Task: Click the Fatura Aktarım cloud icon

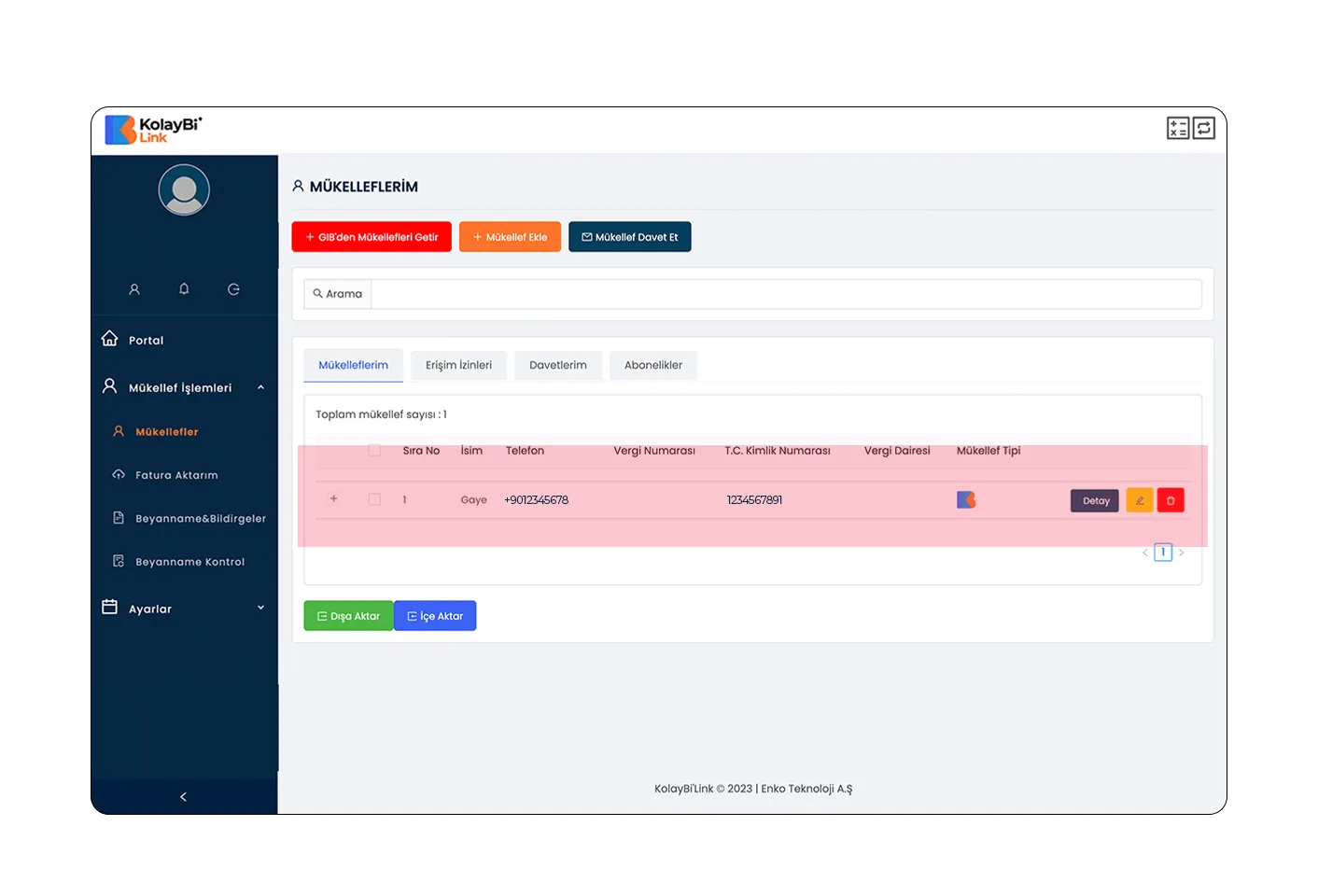Action: pyautogui.click(x=119, y=474)
